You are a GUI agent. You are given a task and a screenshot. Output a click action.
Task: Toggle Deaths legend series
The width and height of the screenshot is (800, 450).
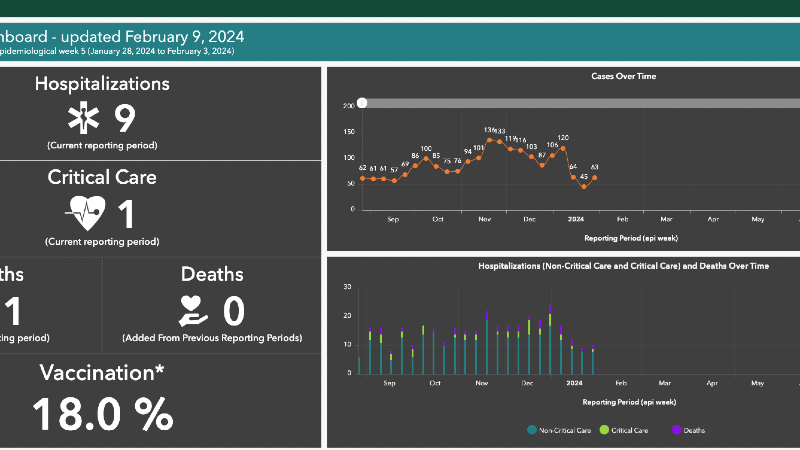(x=688, y=430)
